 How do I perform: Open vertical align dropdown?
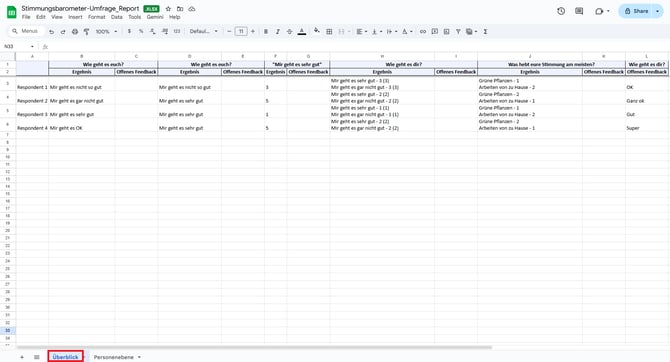click(x=376, y=32)
